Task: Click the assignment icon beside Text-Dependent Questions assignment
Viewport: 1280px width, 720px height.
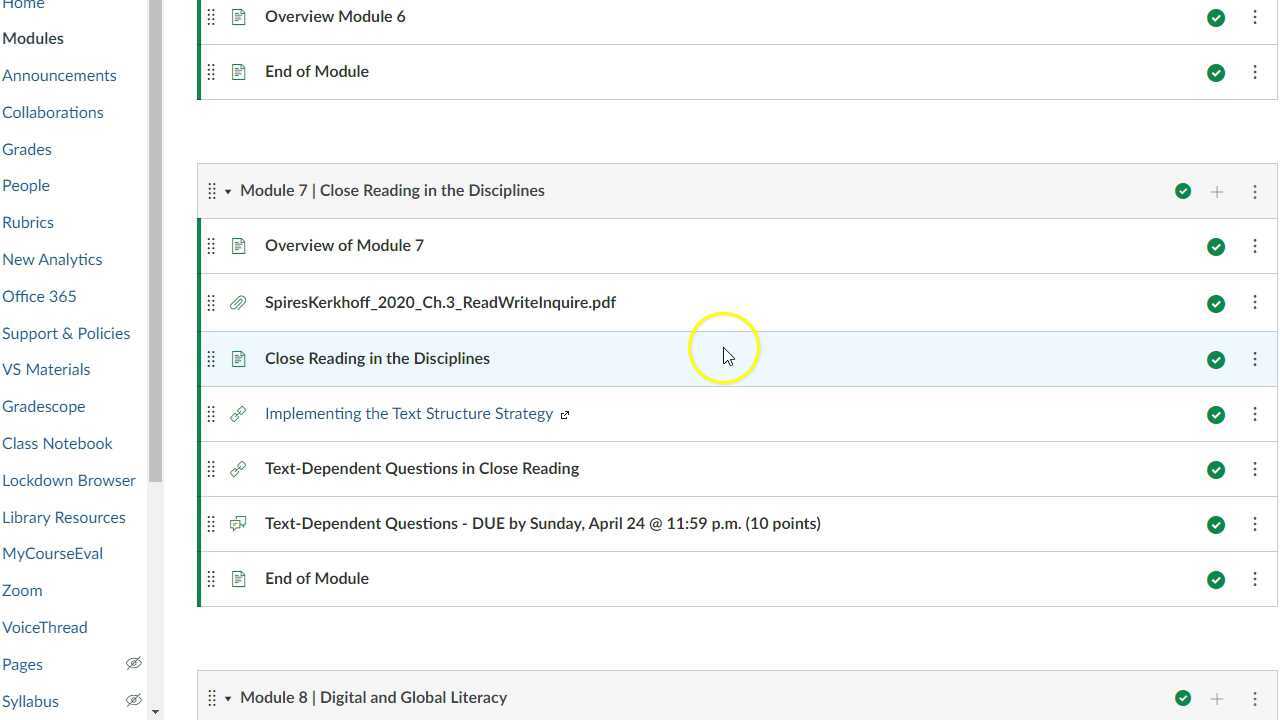Action: pos(238,523)
